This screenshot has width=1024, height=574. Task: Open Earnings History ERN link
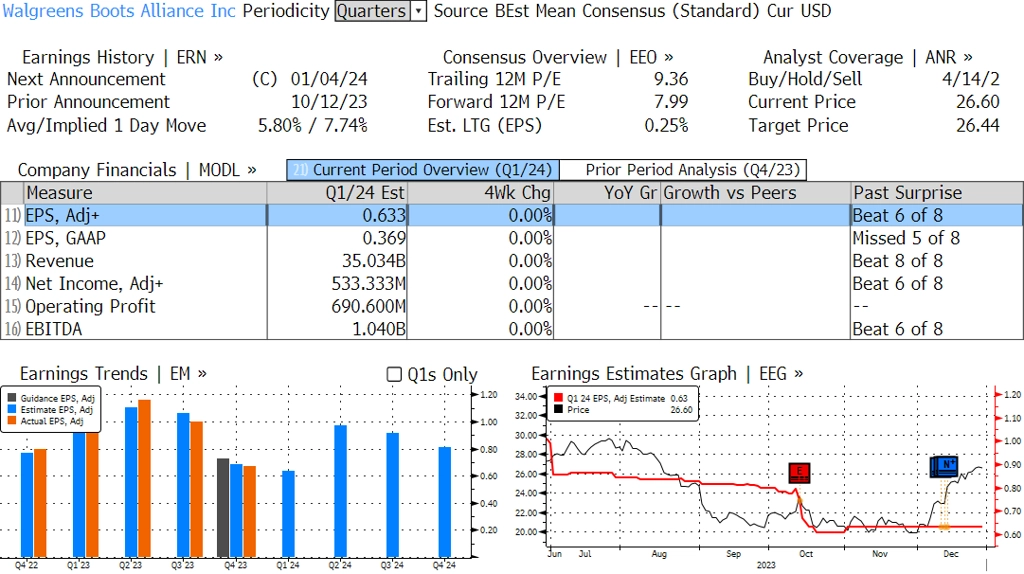pos(122,57)
